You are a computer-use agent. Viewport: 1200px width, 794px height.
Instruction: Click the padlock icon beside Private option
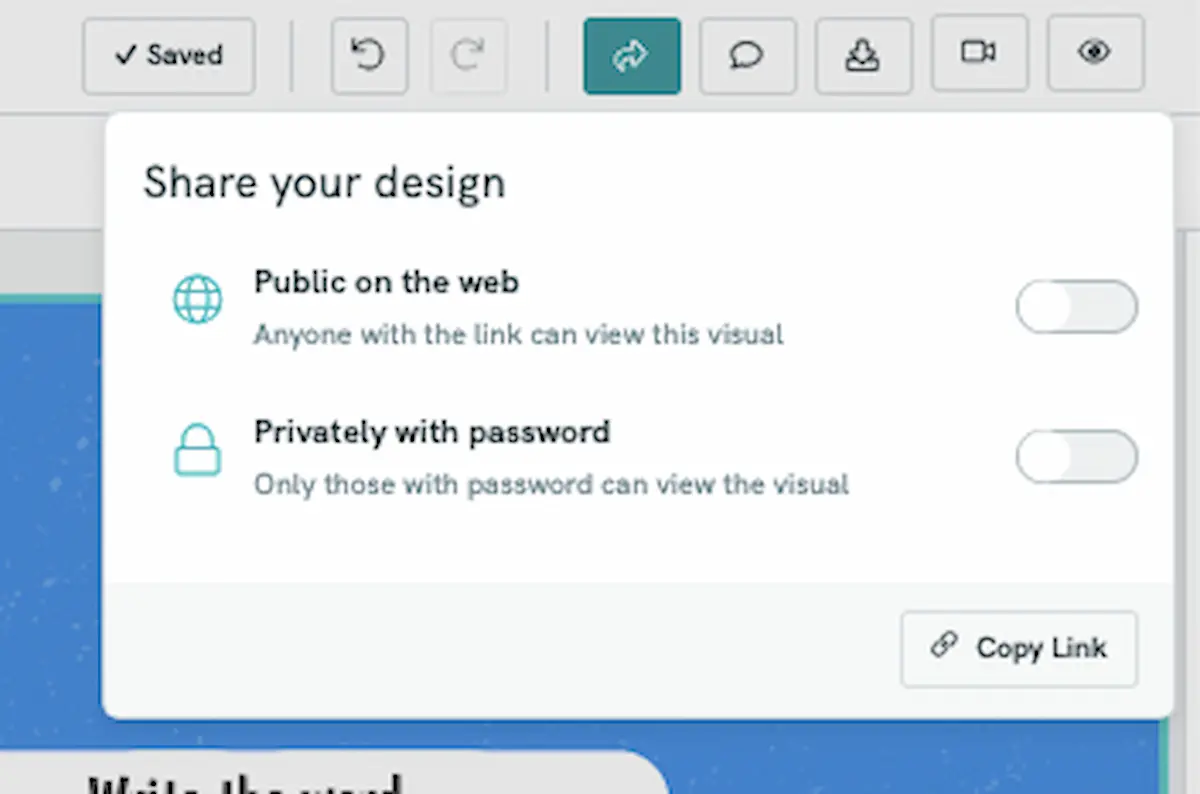click(197, 451)
